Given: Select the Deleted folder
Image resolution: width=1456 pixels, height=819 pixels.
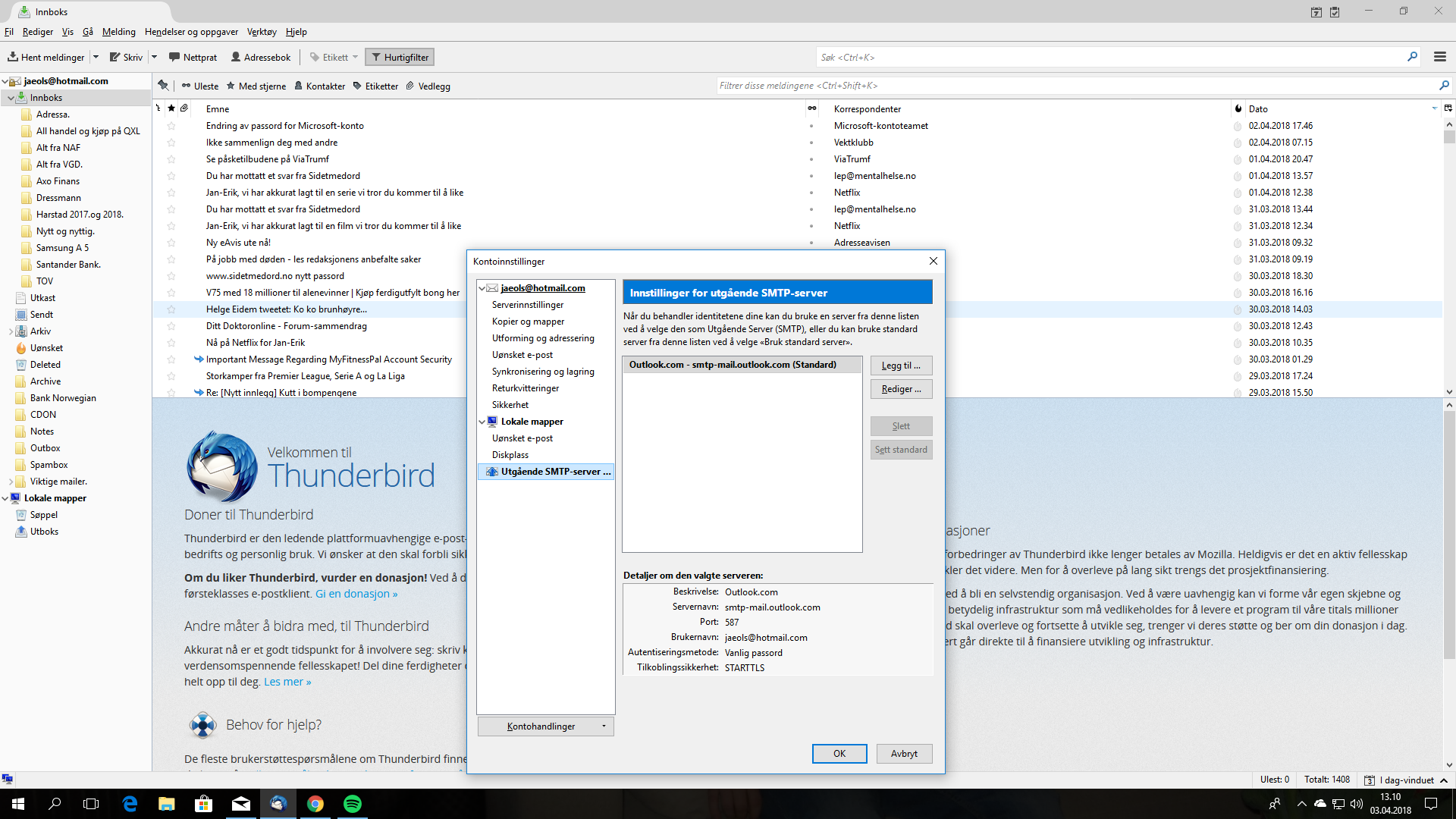Looking at the screenshot, I should [45, 365].
